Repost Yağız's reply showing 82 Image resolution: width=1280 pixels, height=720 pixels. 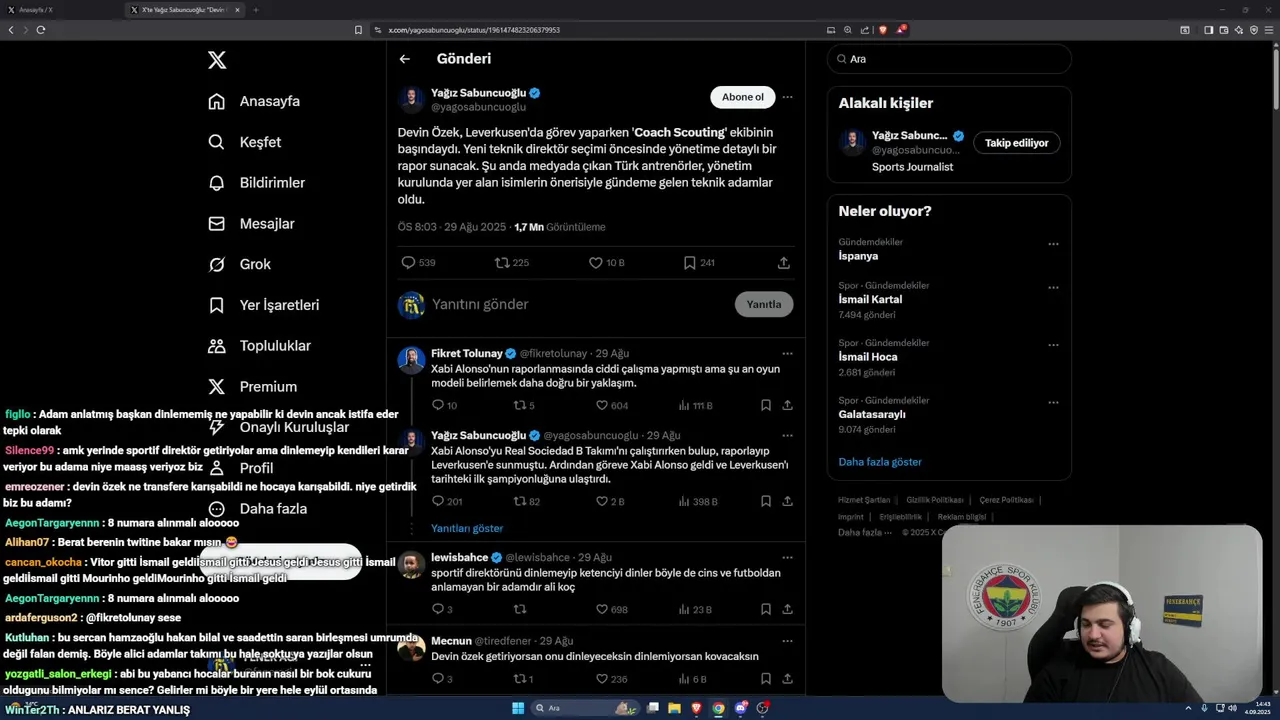tap(526, 501)
